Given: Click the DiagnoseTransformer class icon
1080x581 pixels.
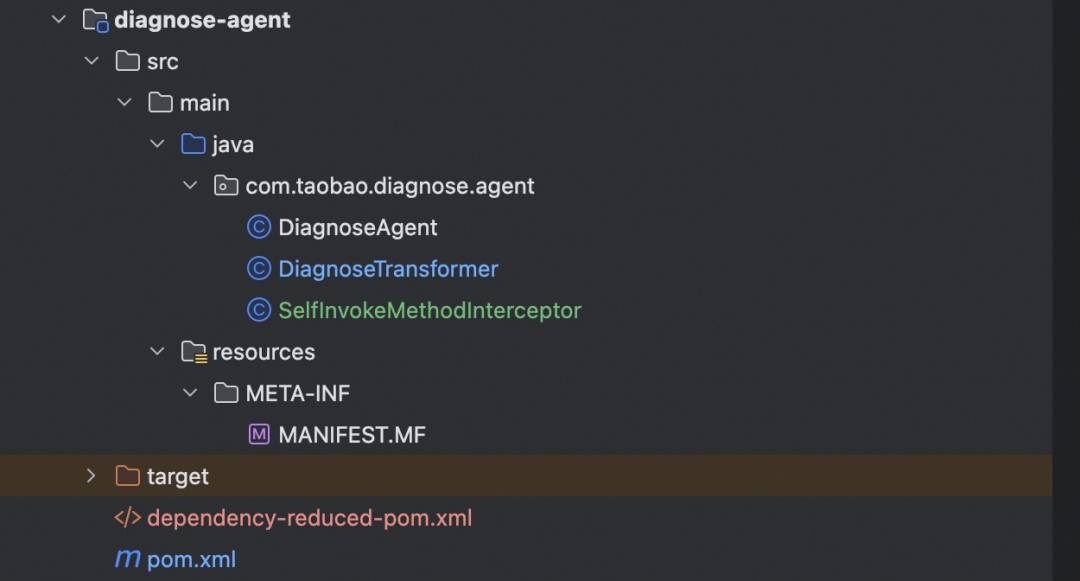Looking at the screenshot, I should 259,268.
